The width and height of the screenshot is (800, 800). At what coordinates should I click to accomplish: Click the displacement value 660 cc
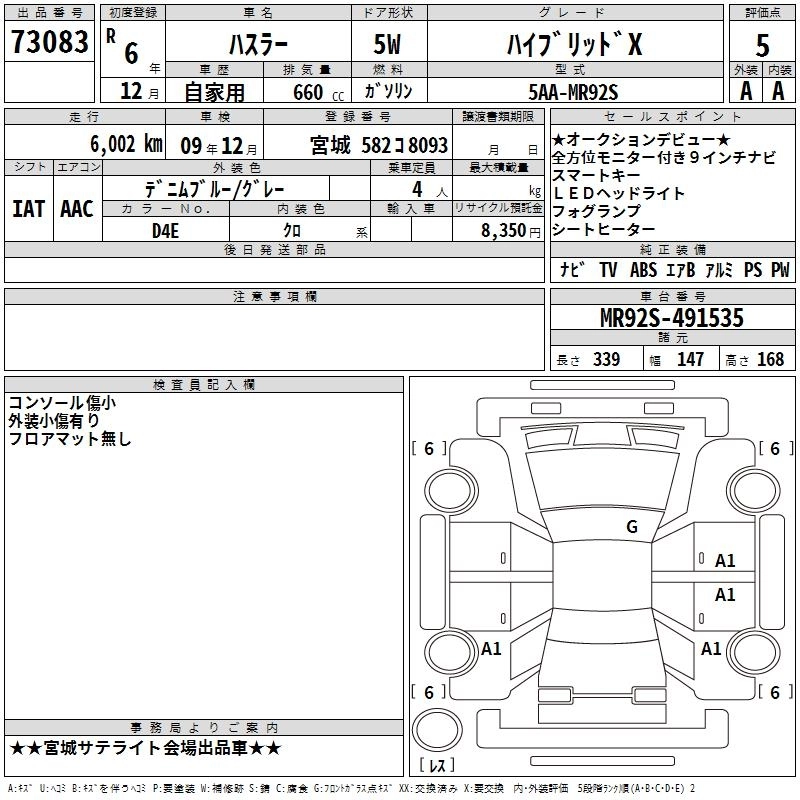coord(318,93)
